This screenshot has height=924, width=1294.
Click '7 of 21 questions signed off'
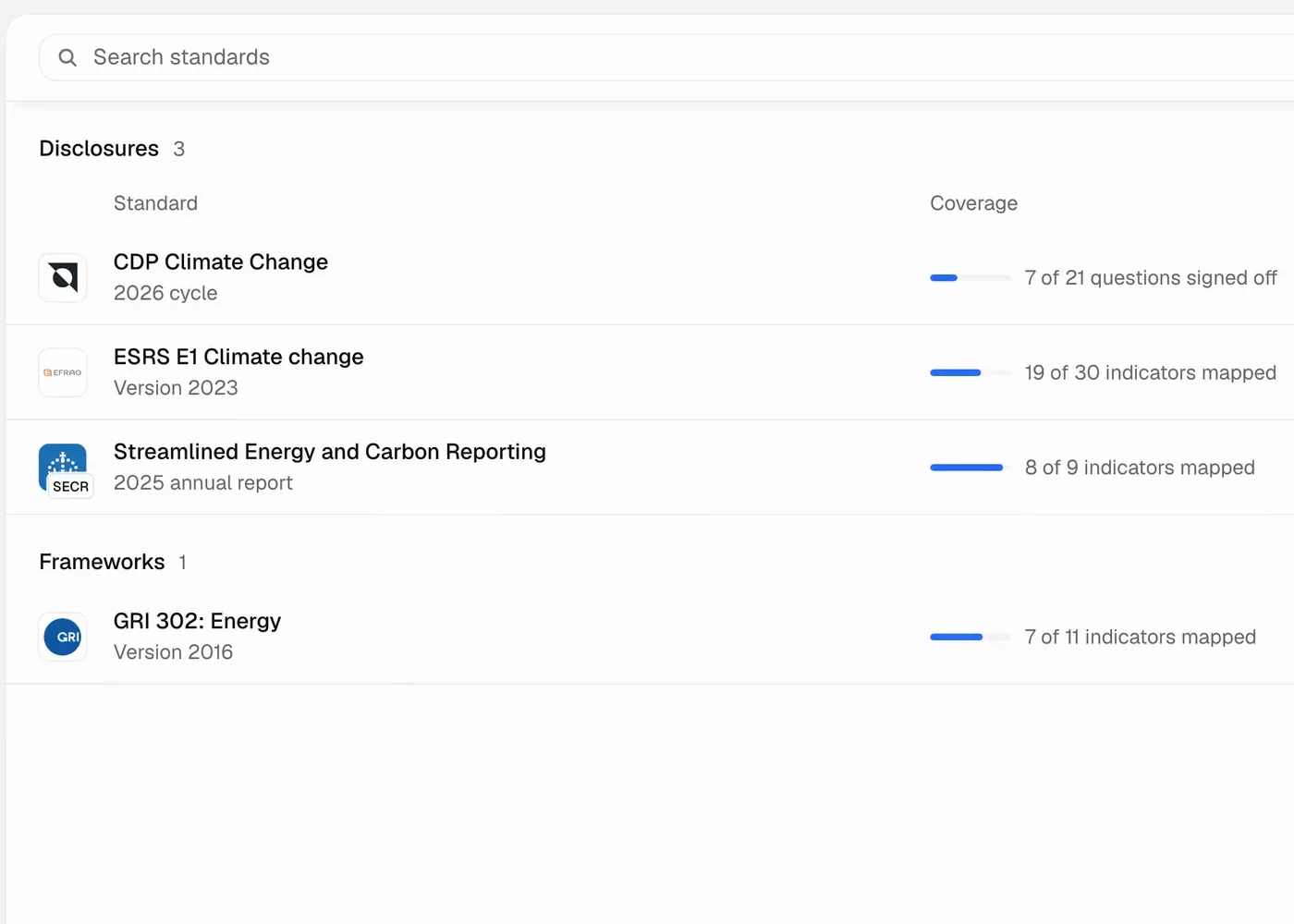(1151, 278)
